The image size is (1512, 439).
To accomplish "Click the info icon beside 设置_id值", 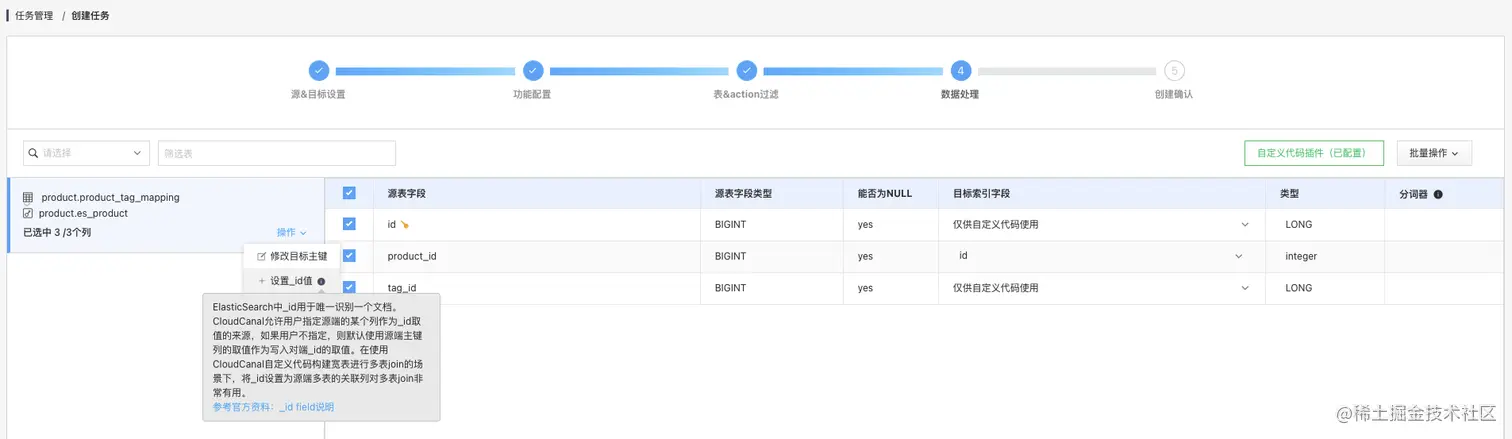I will point(321,281).
